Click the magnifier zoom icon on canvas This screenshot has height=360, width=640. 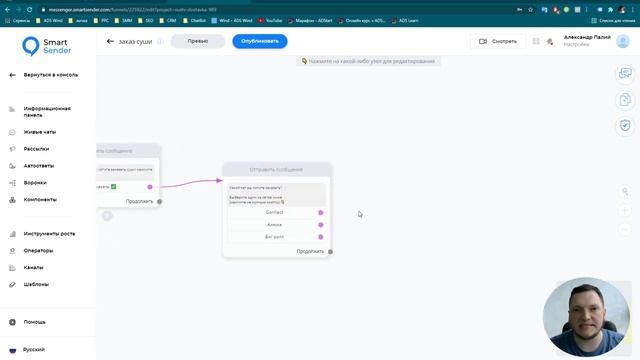(625, 191)
